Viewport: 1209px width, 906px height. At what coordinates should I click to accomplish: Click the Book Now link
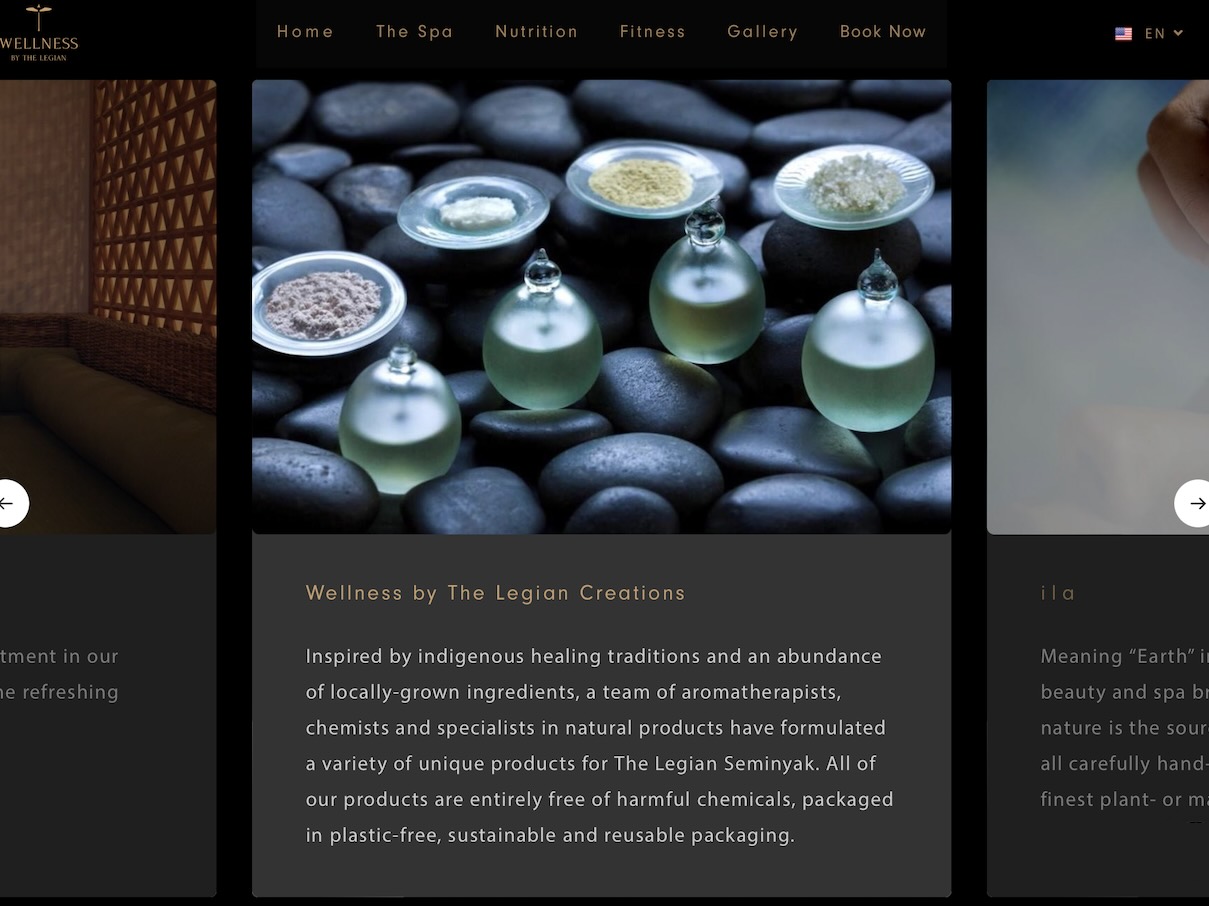point(883,32)
